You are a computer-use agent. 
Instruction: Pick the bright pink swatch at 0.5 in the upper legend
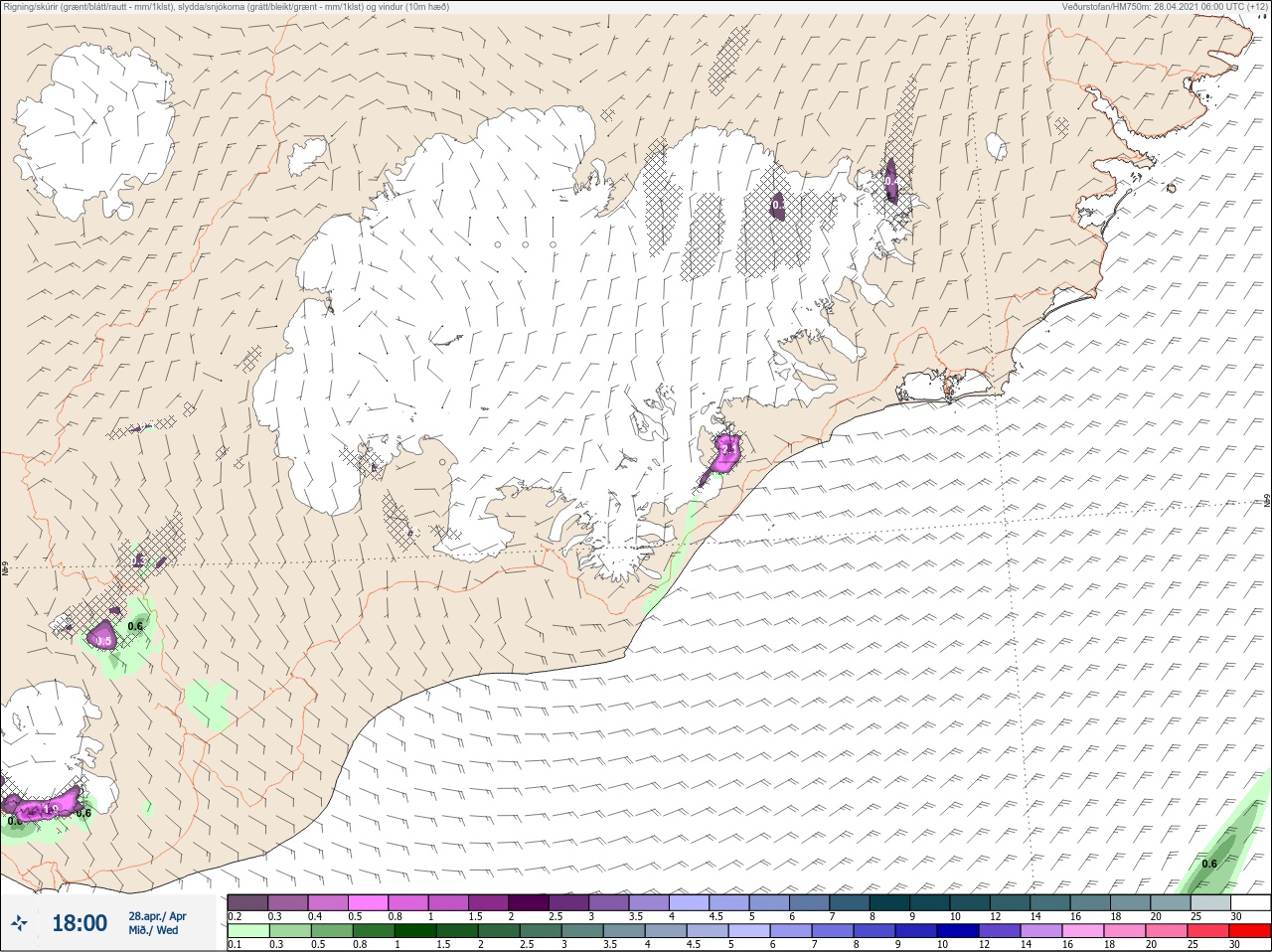pos(368,902)
